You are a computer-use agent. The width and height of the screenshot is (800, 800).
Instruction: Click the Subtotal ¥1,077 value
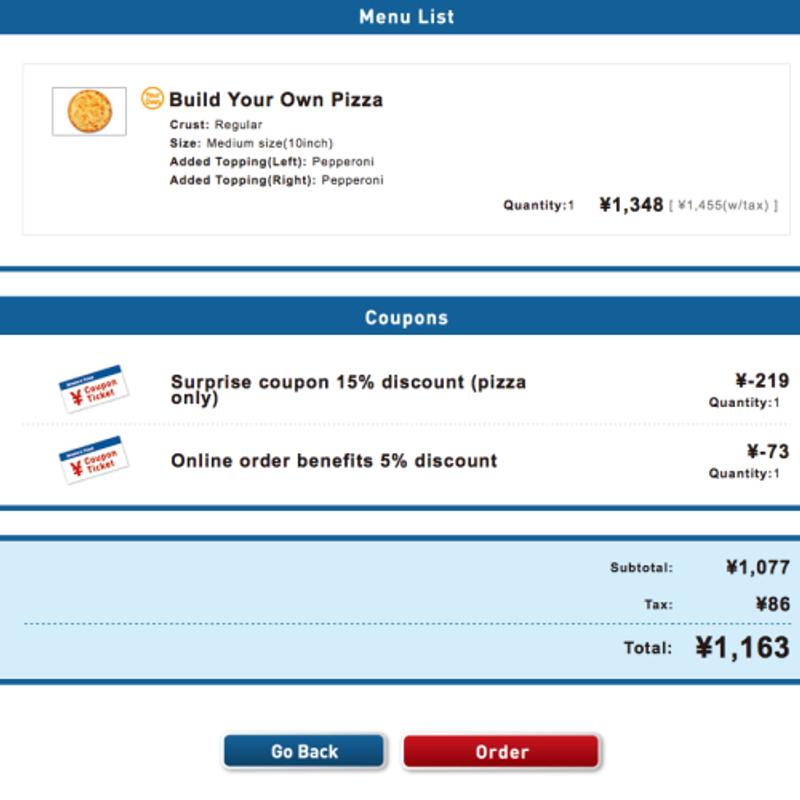[x=758, y=567]
